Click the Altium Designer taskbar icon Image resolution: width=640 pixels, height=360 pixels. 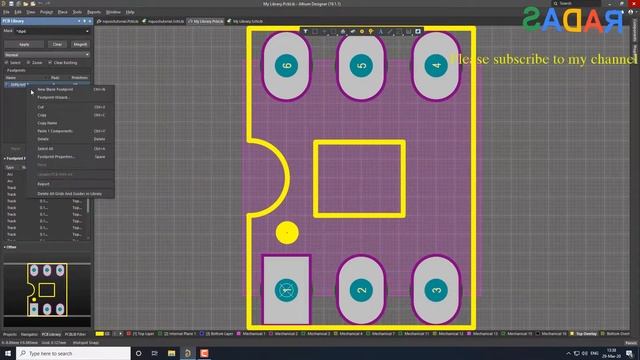[188, 353]
